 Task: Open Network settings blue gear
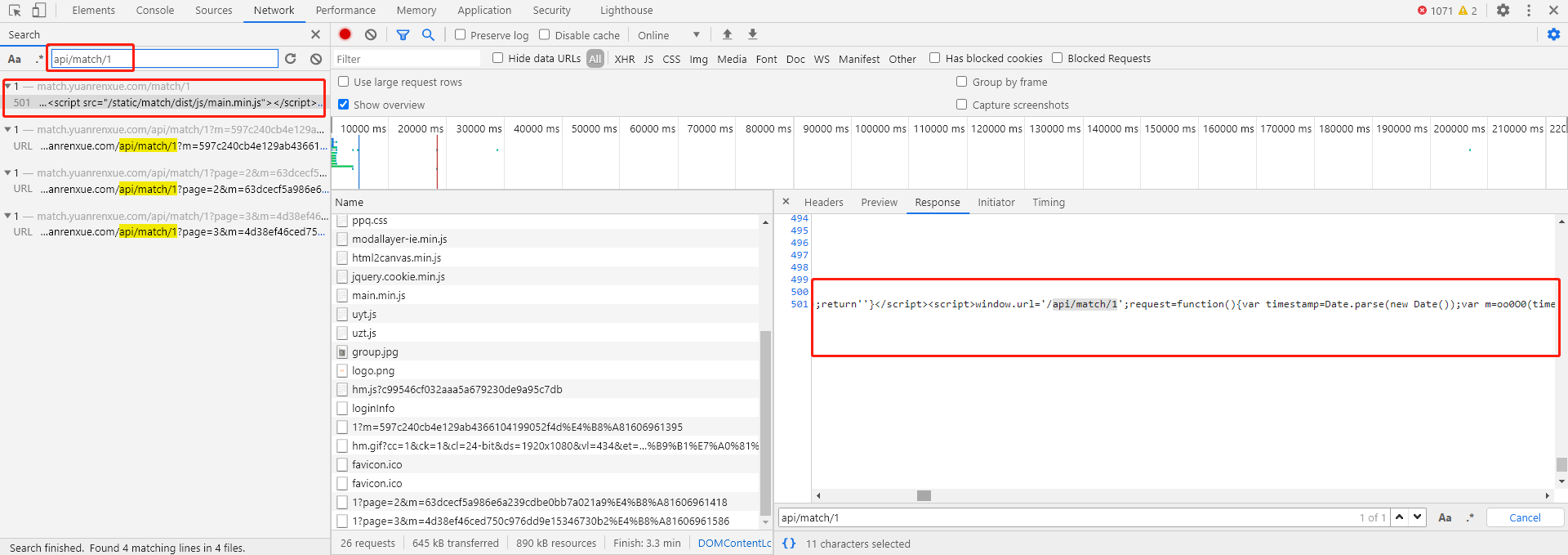pos(1553,34)
